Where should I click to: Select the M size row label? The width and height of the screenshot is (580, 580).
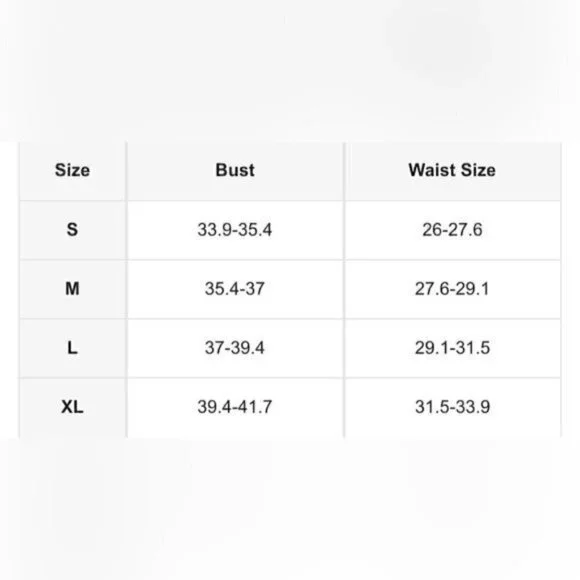click(72, 289)
